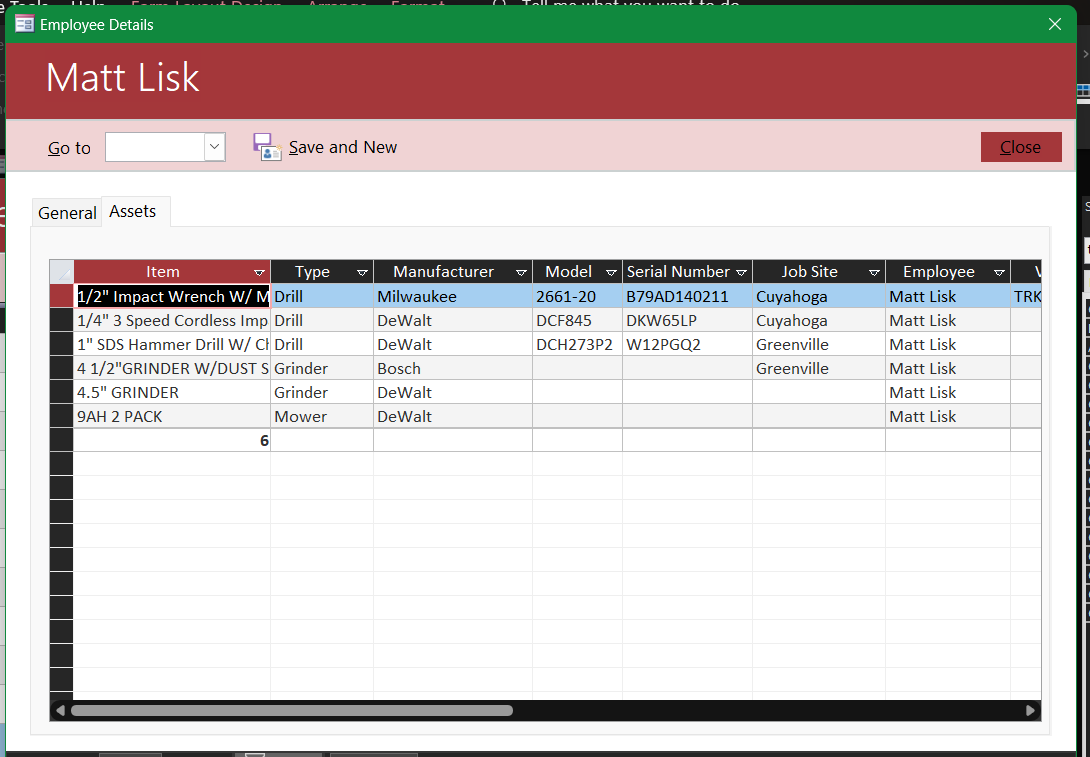The image size is (1090, 757).
Task: Select the 1" SDS Hammer Drill item cell
Action: (x=172, y=345)
